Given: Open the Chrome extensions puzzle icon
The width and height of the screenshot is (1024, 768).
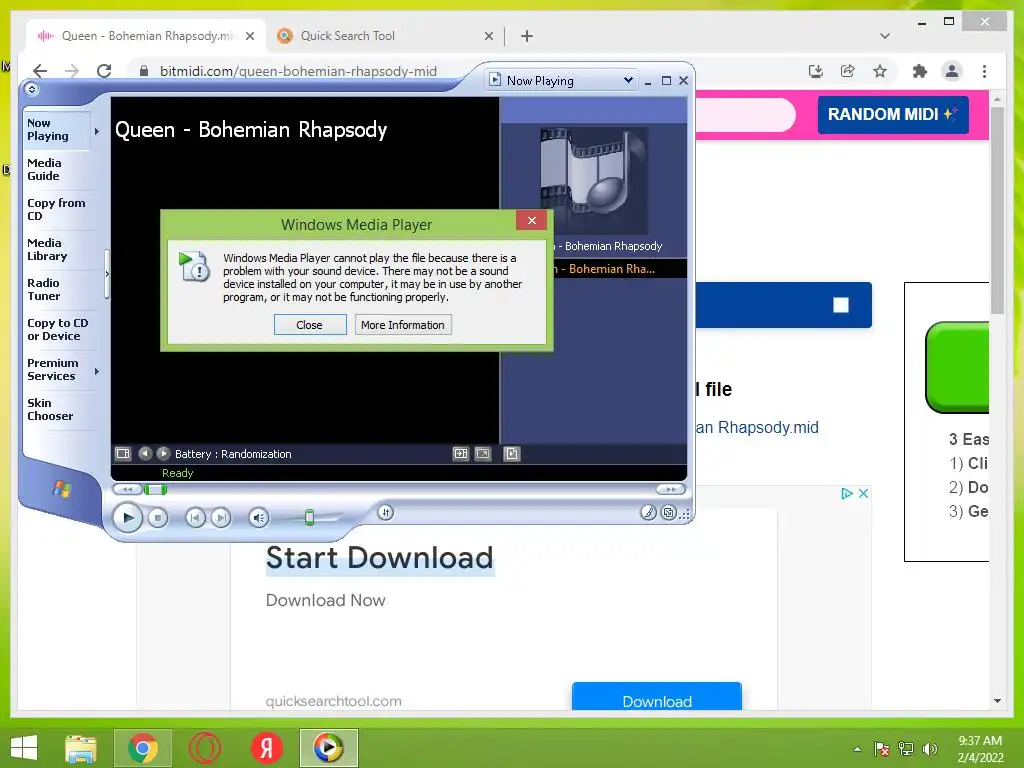Looking at the screenshot, I should click(x=920, y=71).
